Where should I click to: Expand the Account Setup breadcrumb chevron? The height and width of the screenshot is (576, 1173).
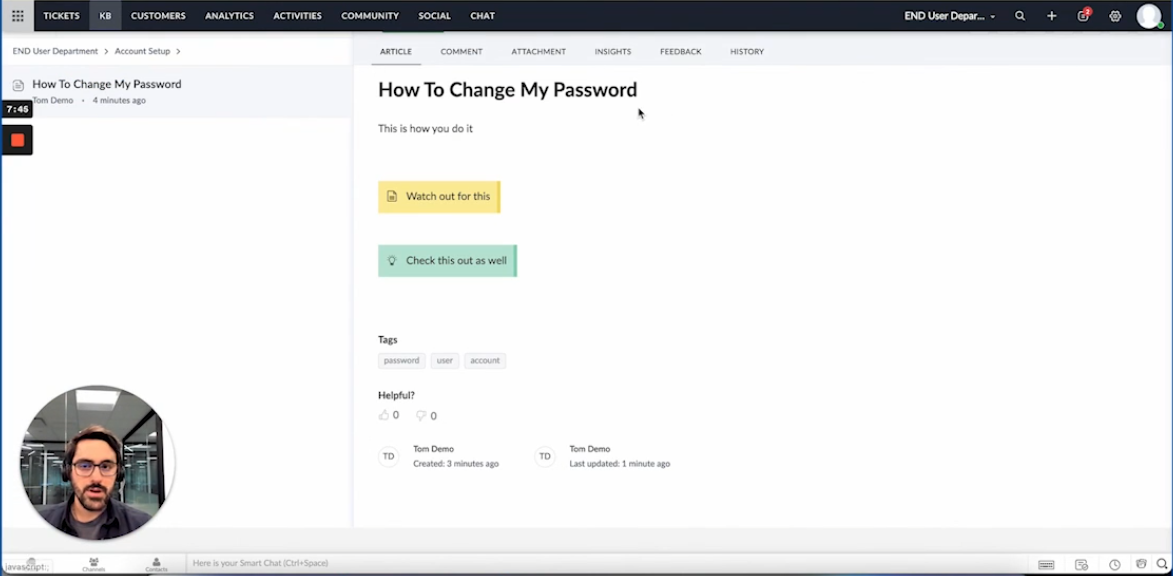point(178,51)
